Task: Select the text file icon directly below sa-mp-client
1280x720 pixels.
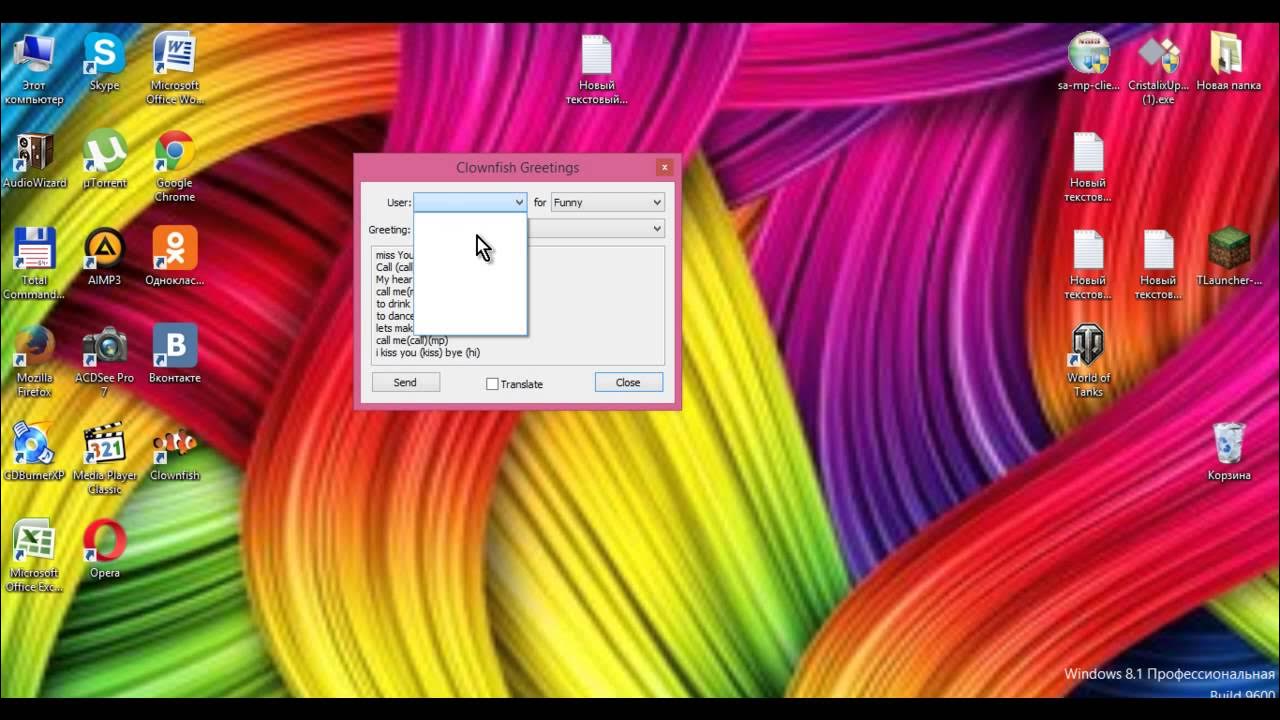Action: [1088, 166]
